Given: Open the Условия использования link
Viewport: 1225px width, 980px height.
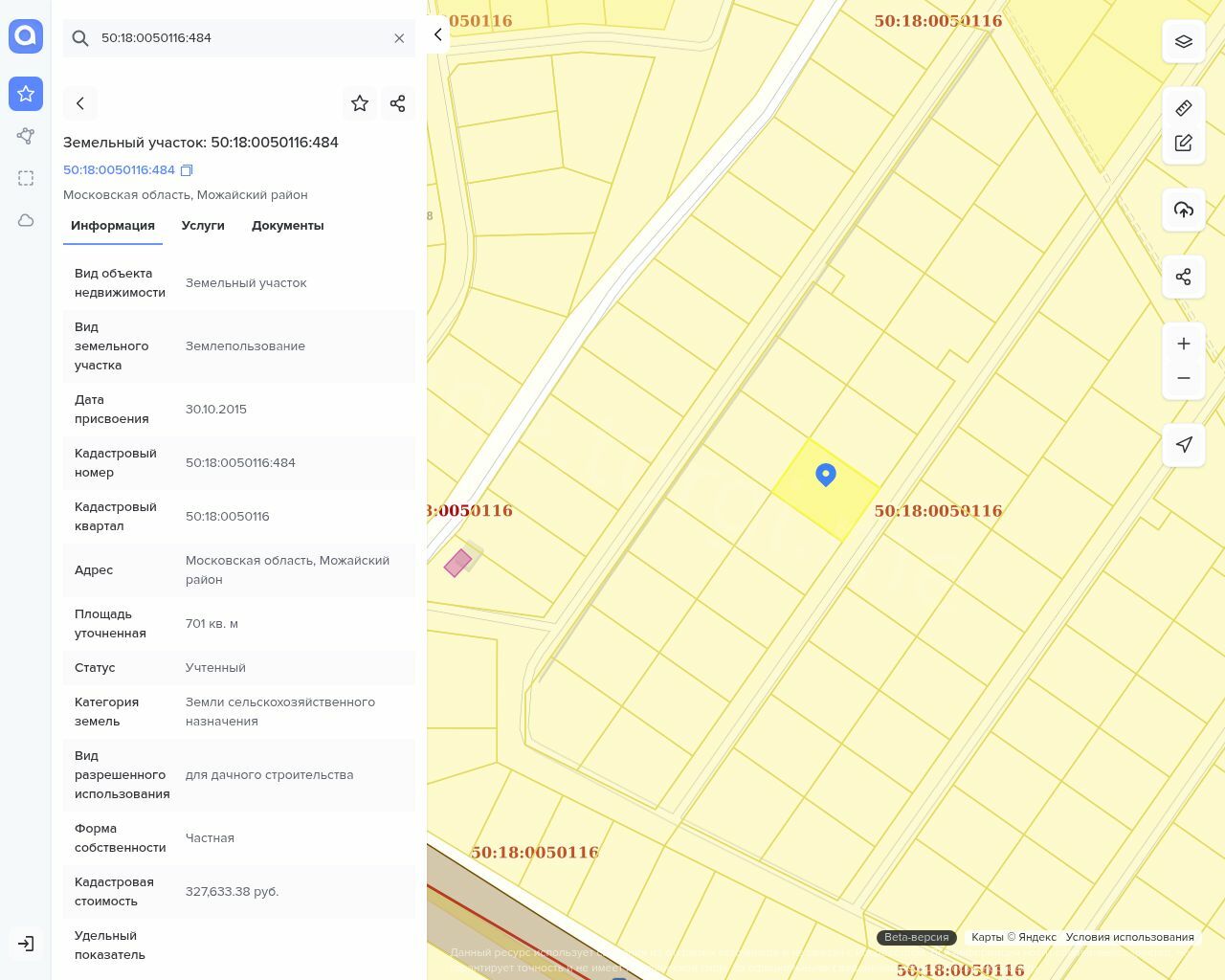Looking at the screenshot, I should (x=1129, y=937).
